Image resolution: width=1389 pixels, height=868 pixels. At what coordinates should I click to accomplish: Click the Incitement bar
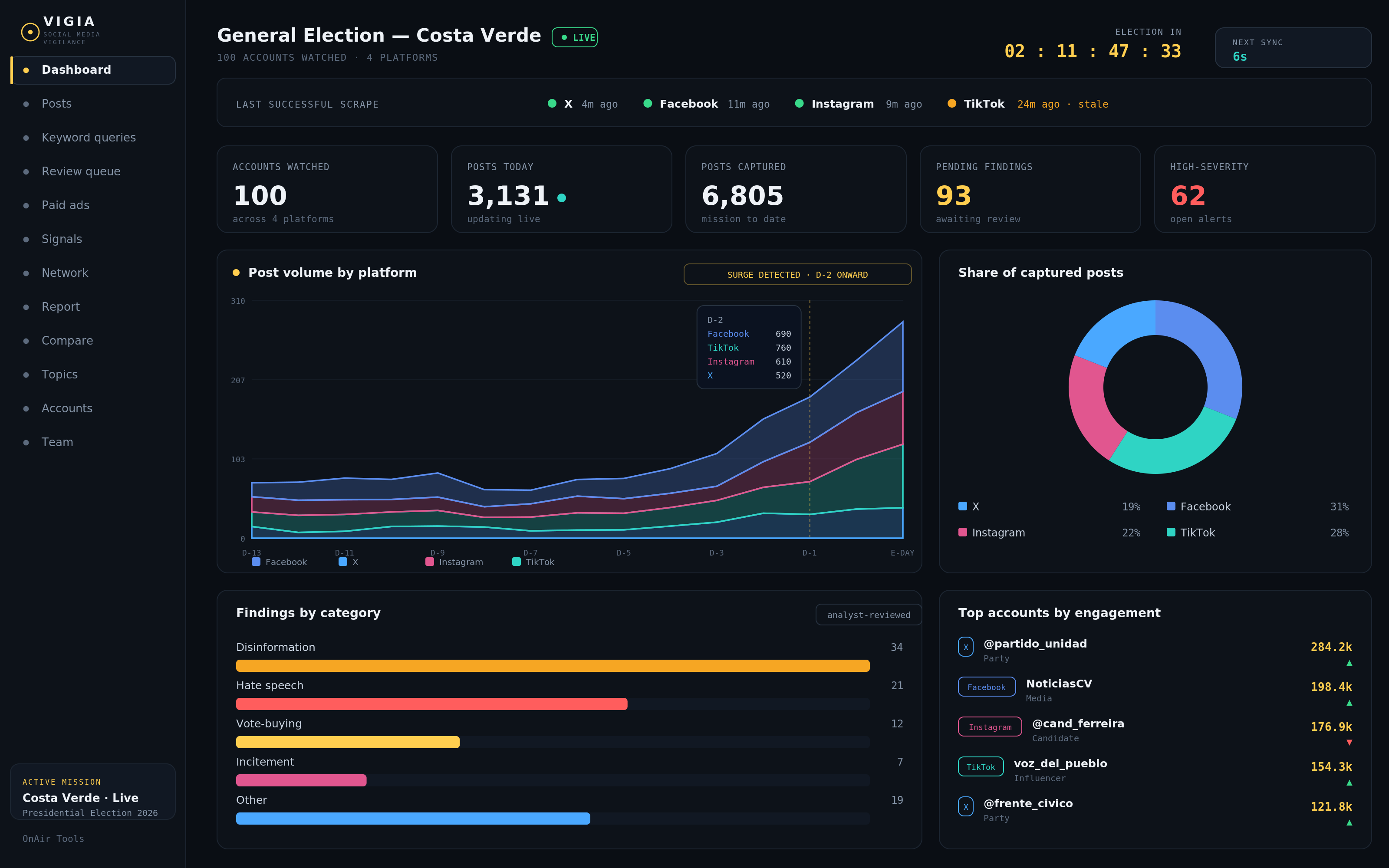301,780
